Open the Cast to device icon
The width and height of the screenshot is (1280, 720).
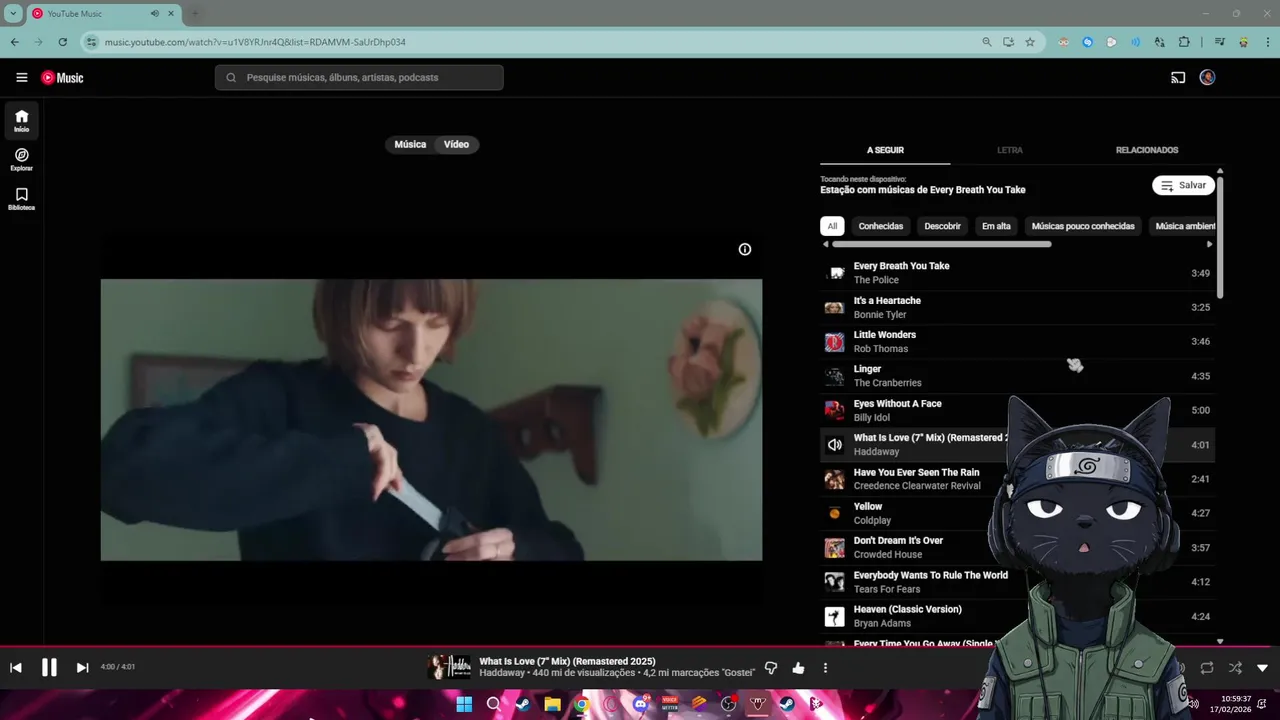coord(1178,77)
